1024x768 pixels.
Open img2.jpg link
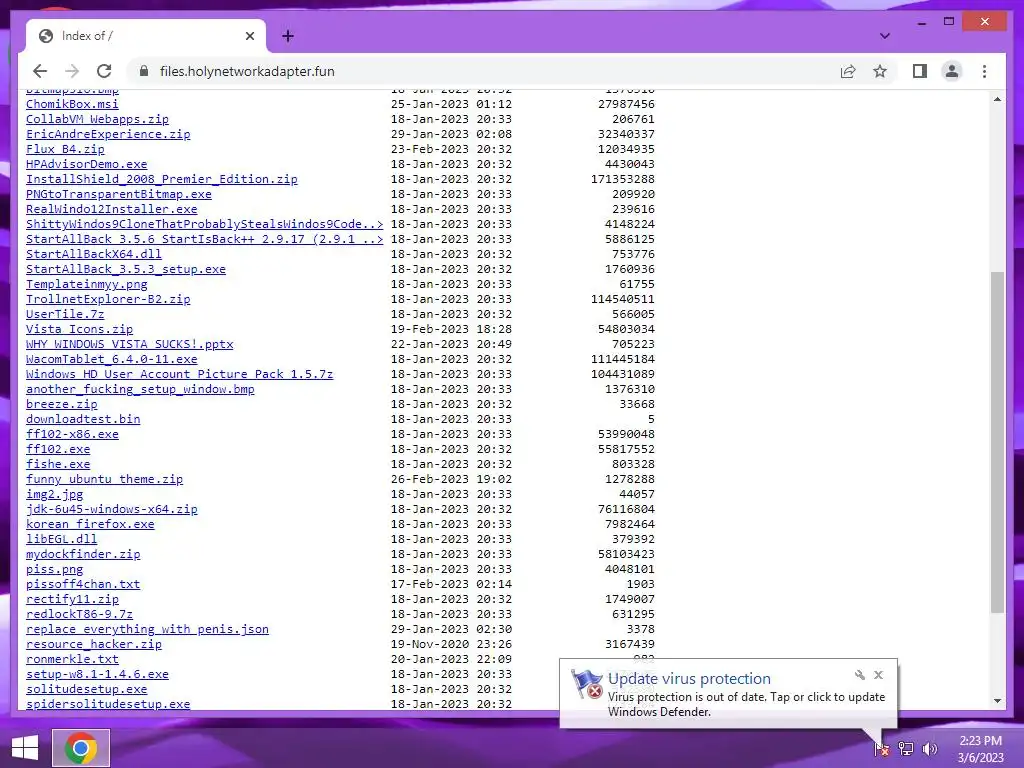coord(54,494)
